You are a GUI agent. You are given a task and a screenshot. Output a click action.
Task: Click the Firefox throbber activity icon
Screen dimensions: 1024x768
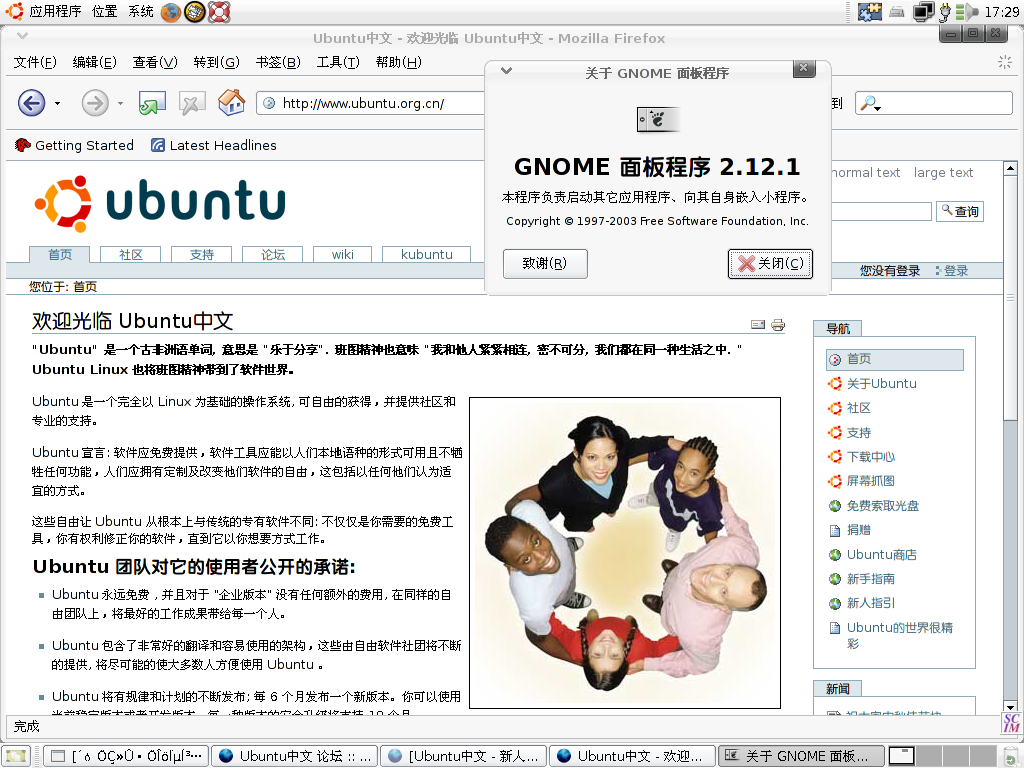1004,62
